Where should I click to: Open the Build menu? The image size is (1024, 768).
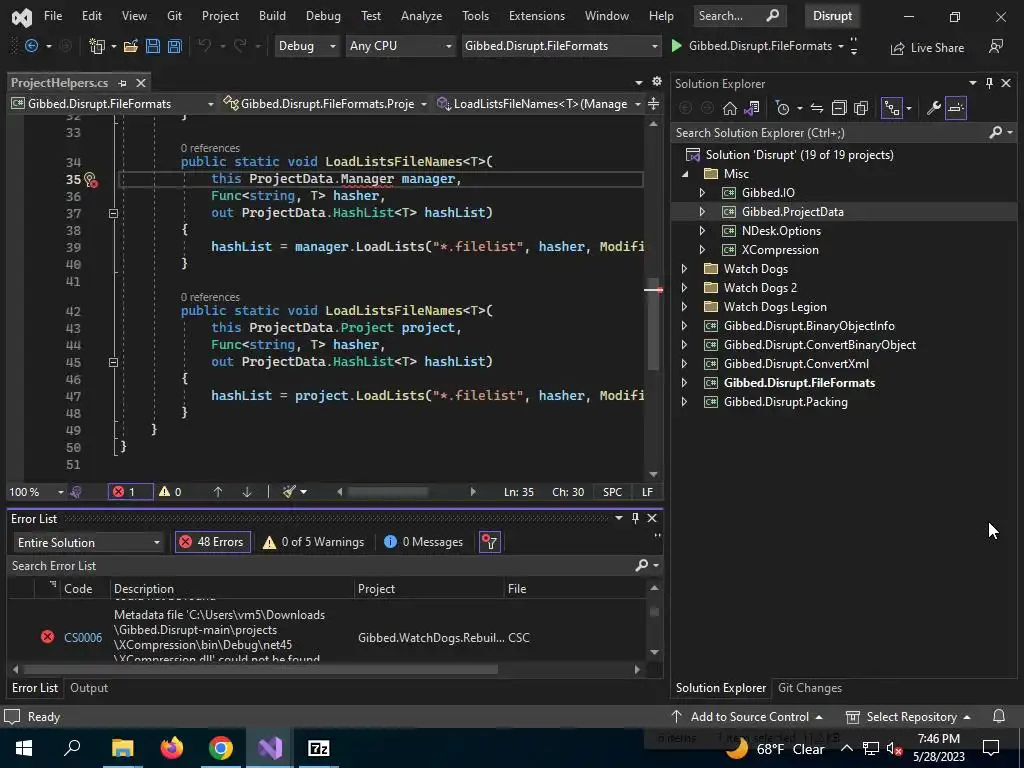pos(272,16)
